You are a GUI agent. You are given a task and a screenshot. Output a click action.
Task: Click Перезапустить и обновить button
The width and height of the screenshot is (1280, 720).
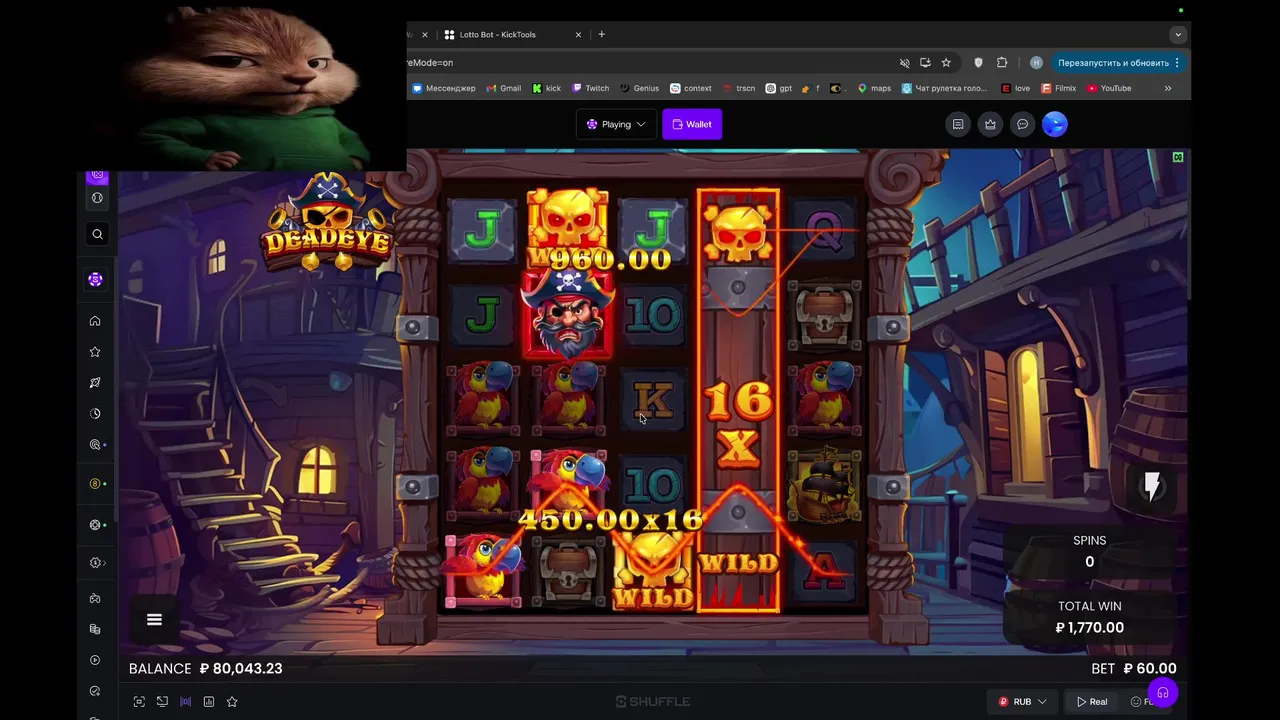(x=1119, y=63)
